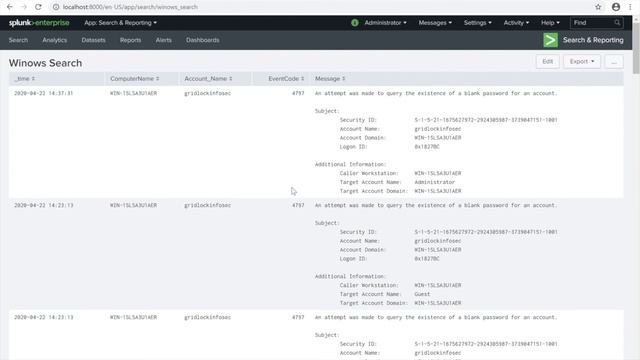Open the Analytics tab
Screen dimensions: 640x360
click(55, 40)
